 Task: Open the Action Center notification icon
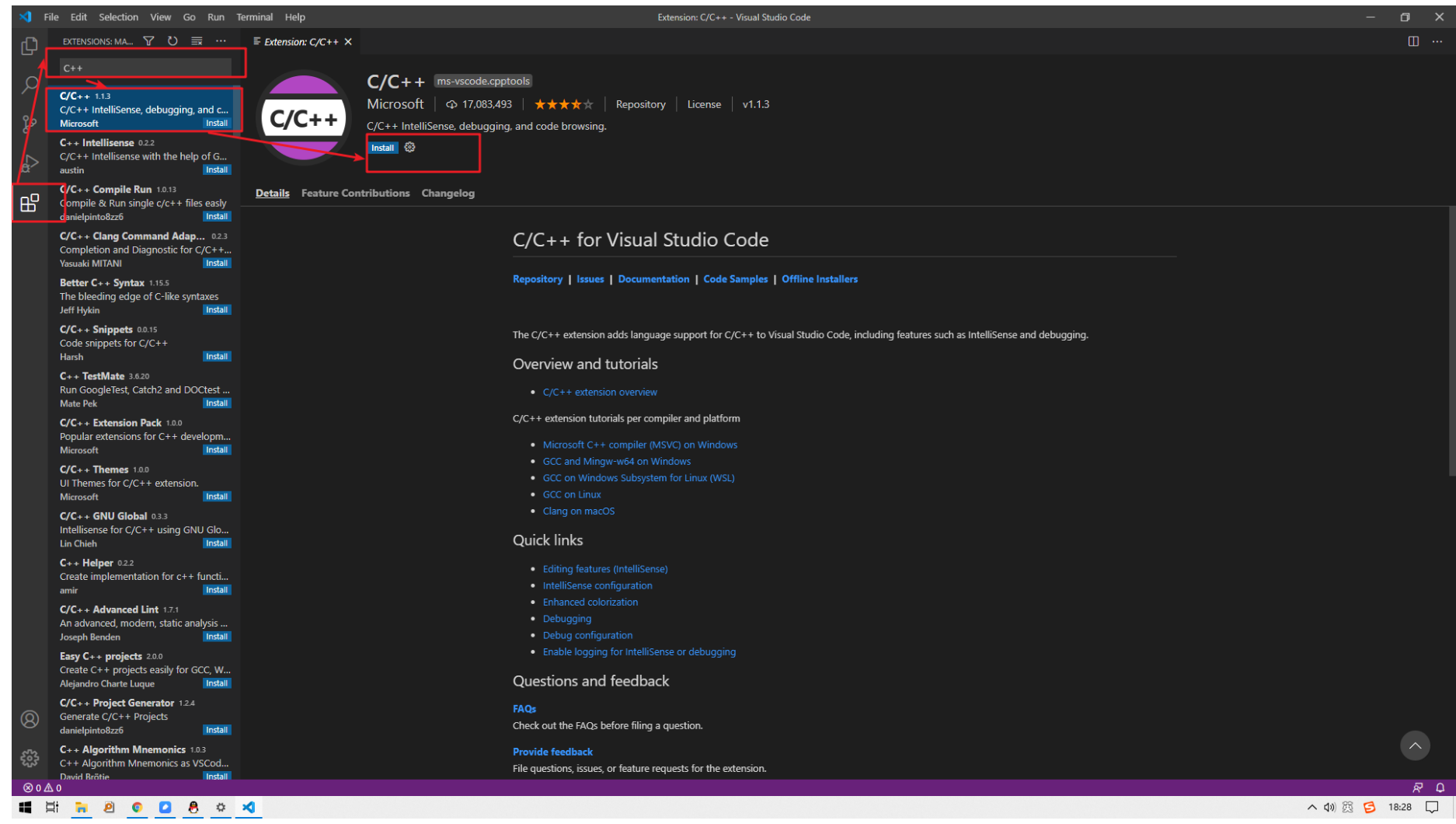point(1432,808)
